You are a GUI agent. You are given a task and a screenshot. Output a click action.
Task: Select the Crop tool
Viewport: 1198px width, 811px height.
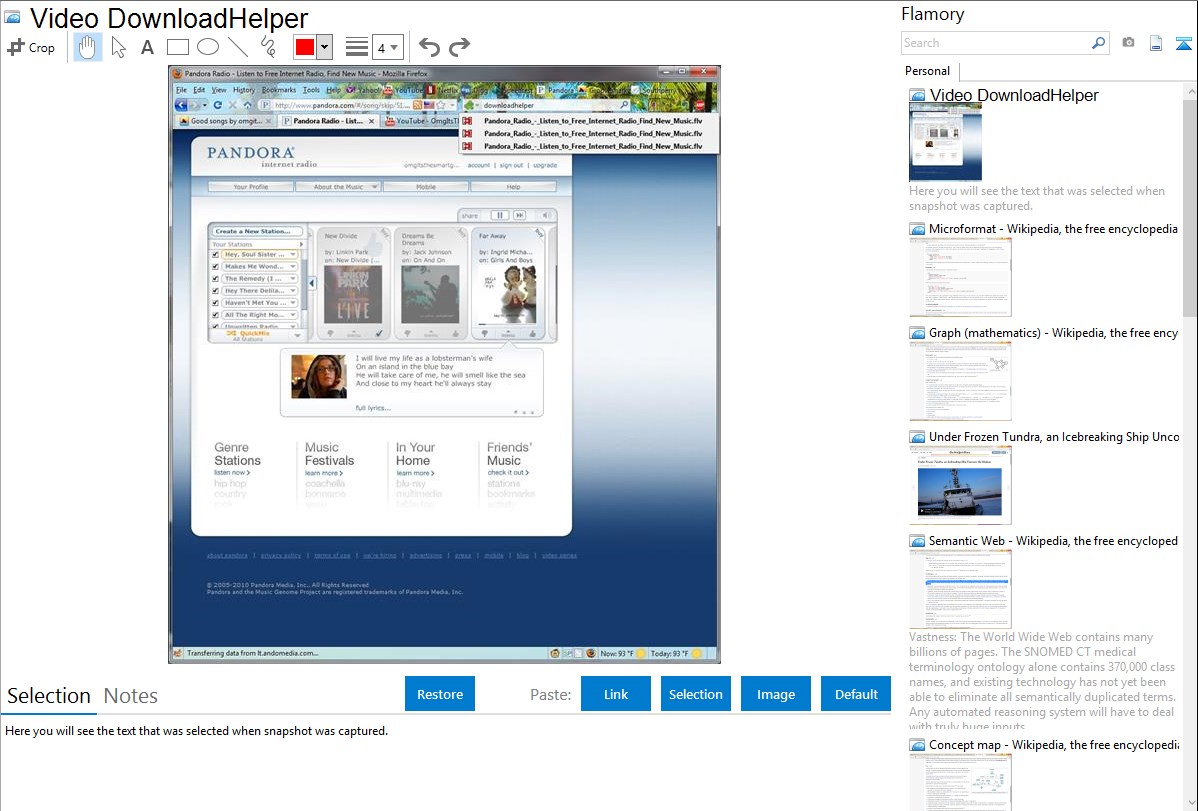click(31, 47)
